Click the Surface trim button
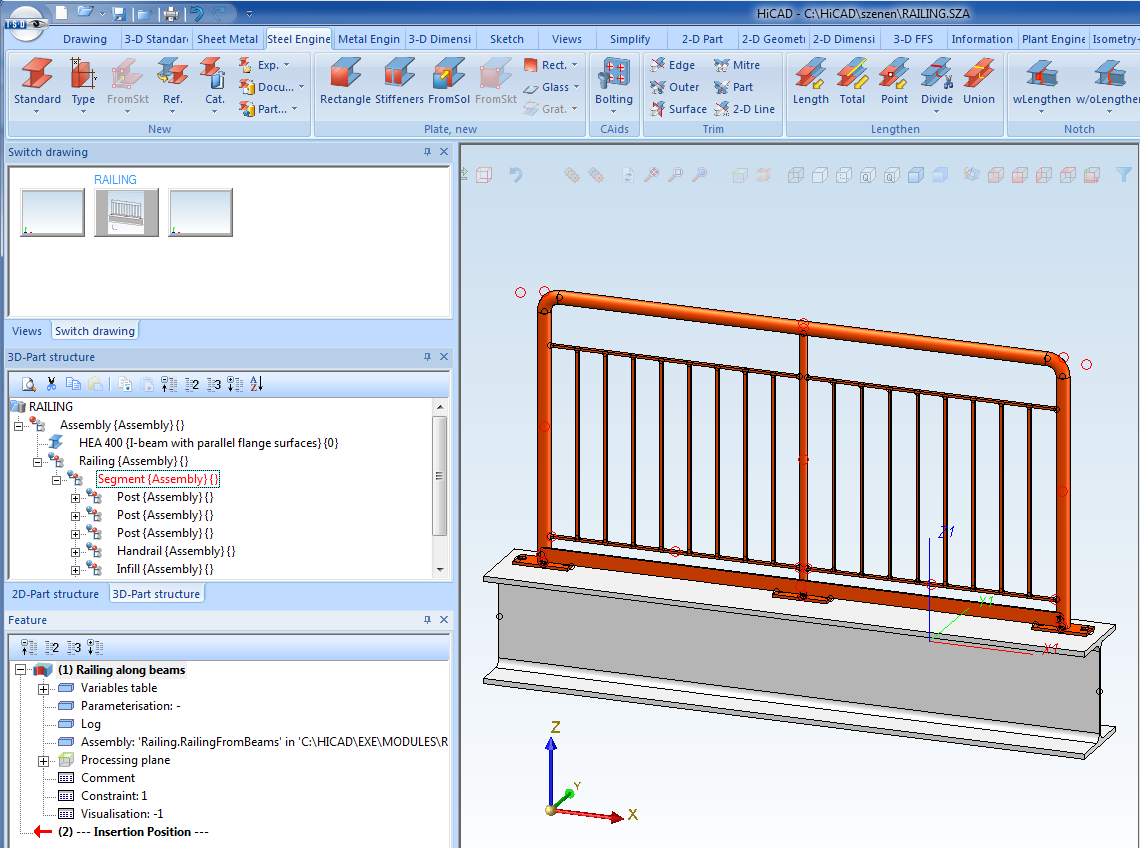 click(678, 109)
